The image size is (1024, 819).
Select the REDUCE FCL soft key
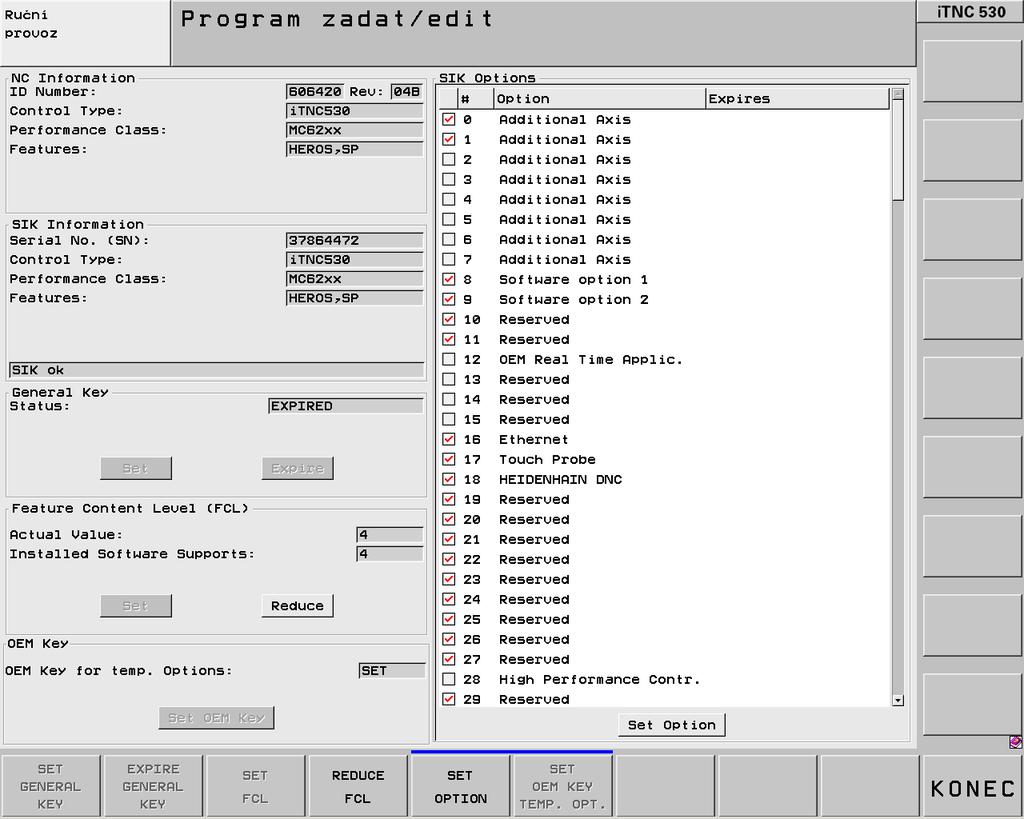358,786
